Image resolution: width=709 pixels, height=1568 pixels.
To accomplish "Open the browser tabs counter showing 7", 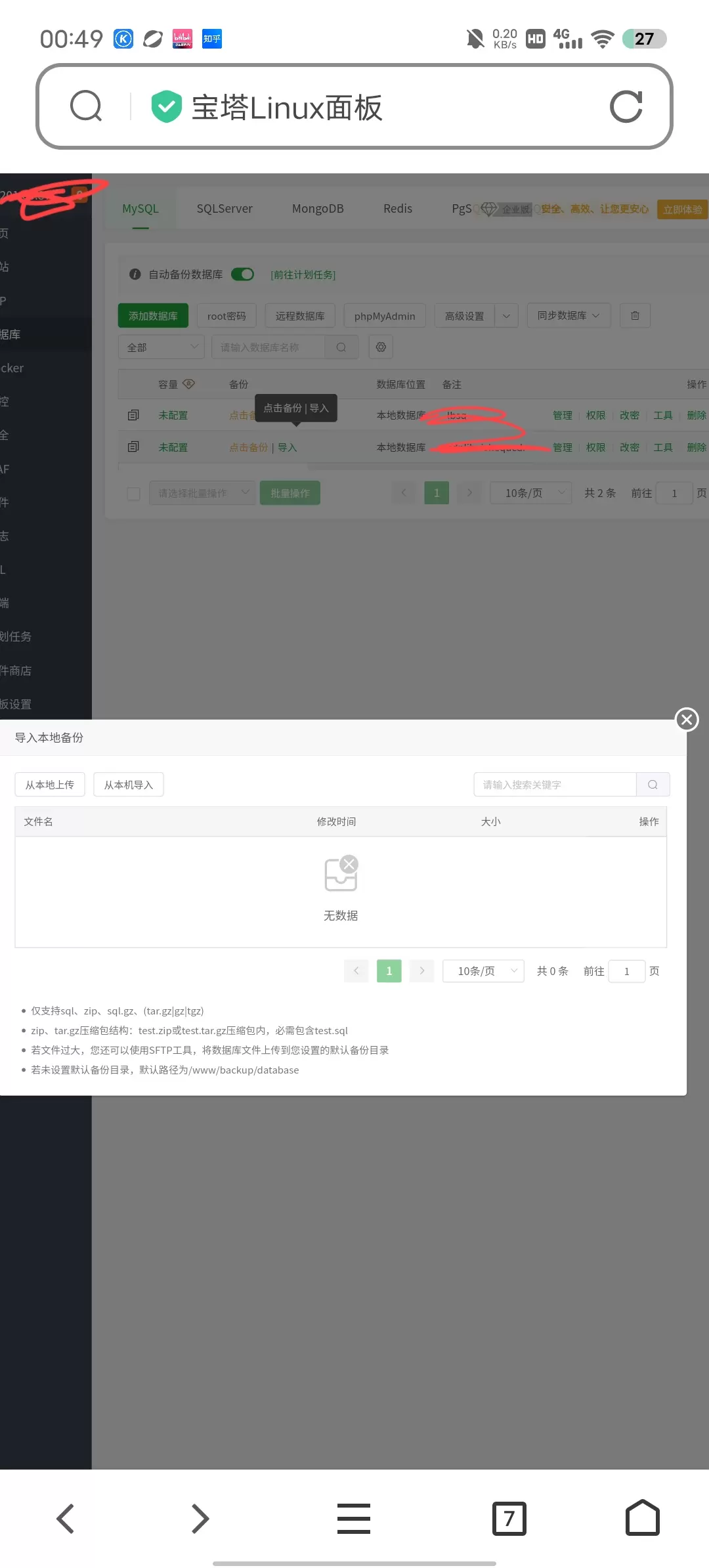I will click(509, 1518).
